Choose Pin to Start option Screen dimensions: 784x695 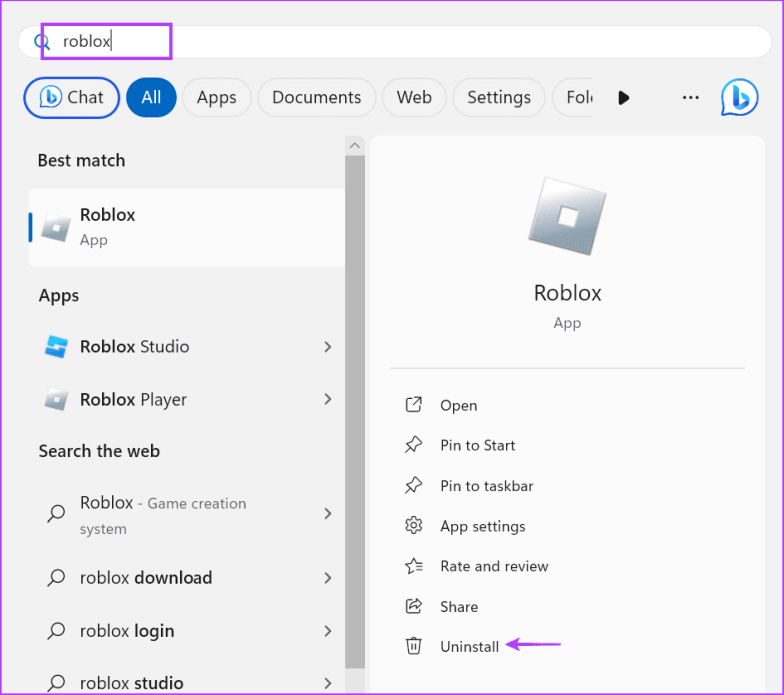point(477,445)
